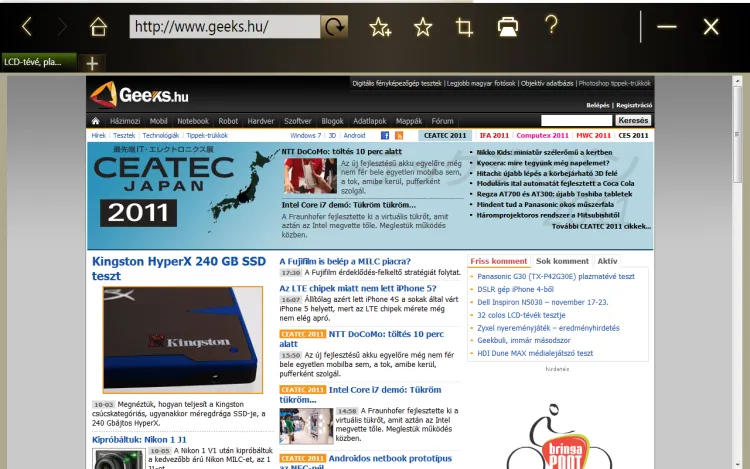Image resolution: width=750 pixels, height=469 pixels.
Task: Add page to favorites (star plus)
Action: (x=380, y=27)
